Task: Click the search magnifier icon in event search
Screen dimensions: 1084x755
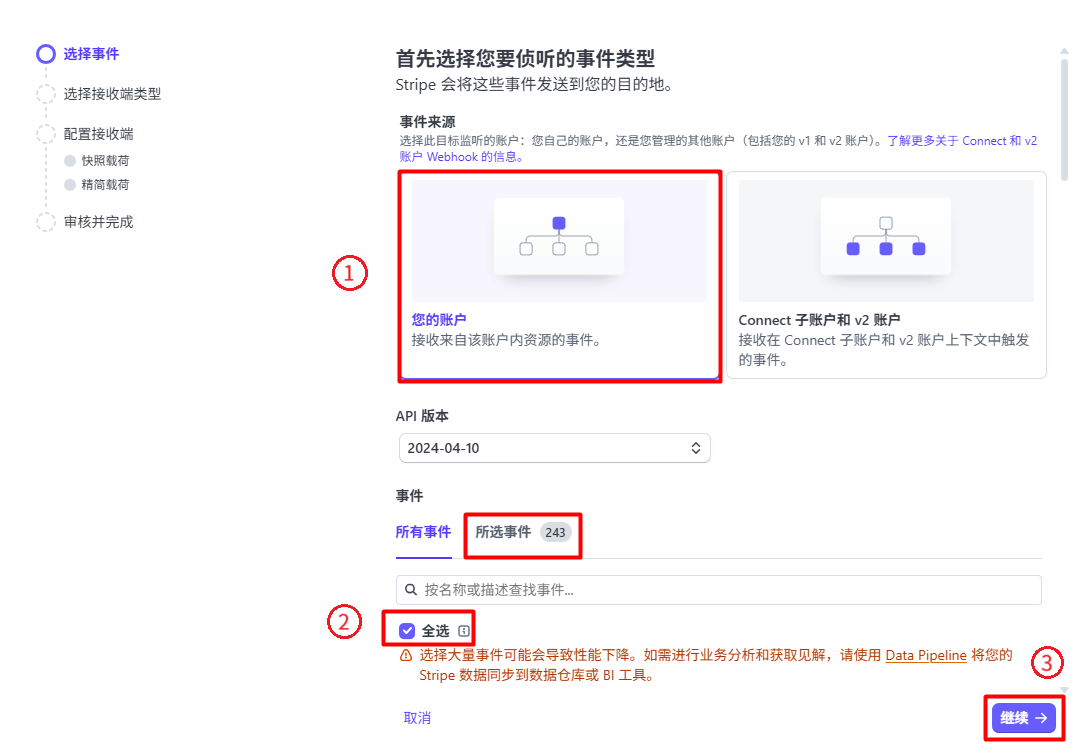Action: click(410, 590)
